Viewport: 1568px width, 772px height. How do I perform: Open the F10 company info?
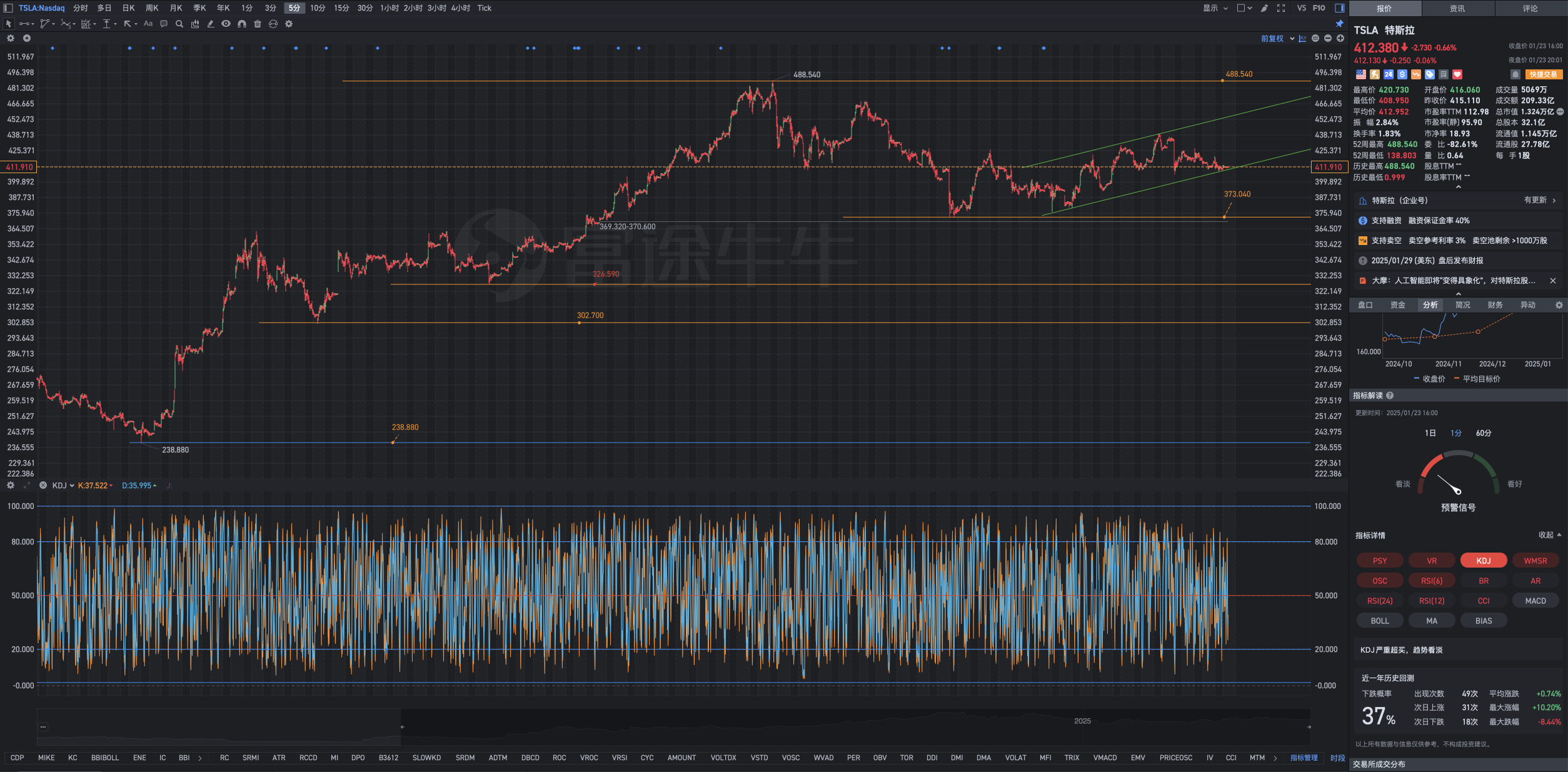coord(1319,8)
